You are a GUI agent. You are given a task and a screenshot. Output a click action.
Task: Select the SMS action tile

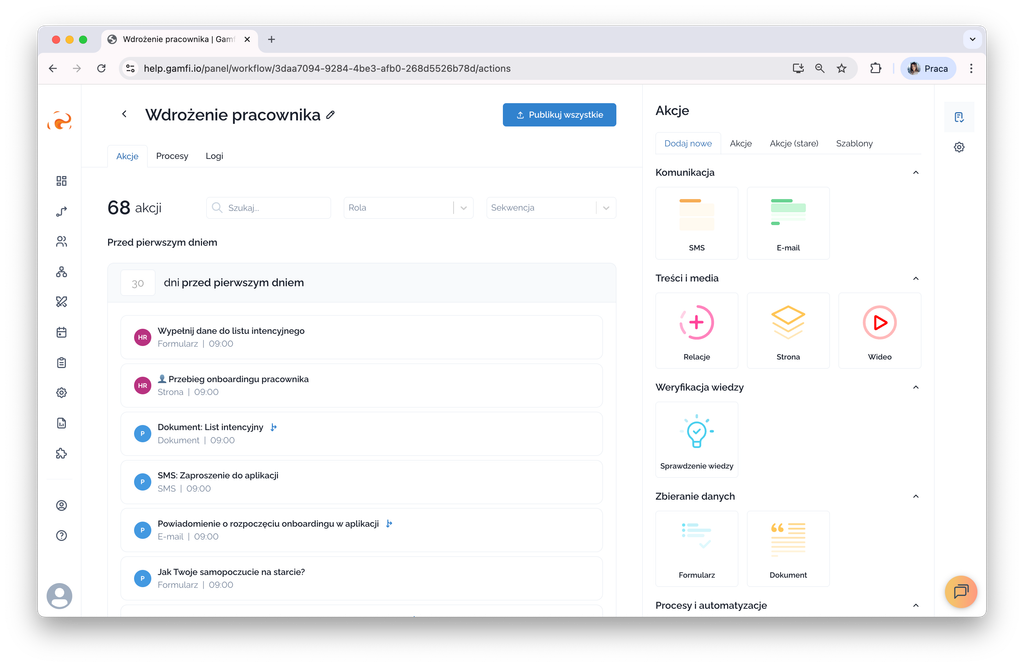[x=696, y=222]
